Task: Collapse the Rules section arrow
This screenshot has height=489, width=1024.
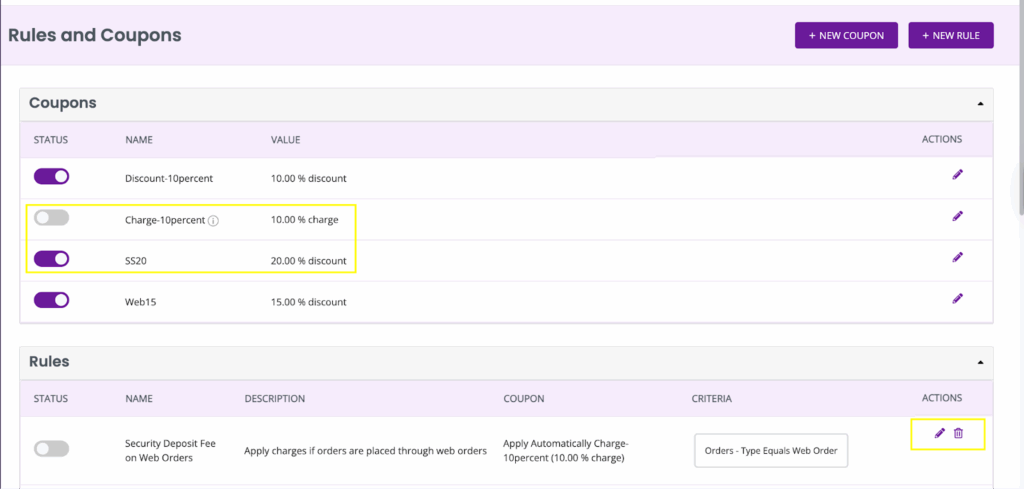Action: pos(980,362)
